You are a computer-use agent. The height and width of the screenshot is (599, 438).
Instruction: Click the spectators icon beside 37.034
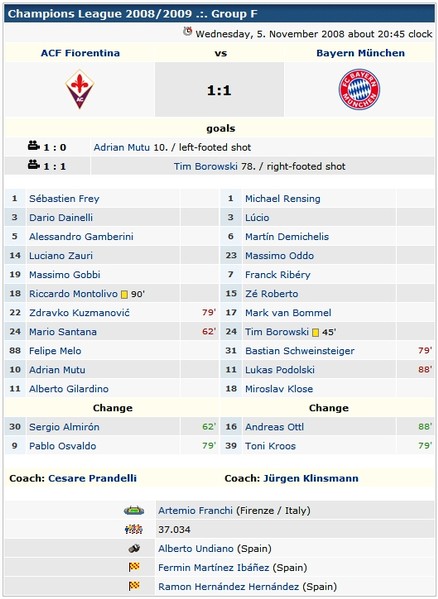coord(134,529)
